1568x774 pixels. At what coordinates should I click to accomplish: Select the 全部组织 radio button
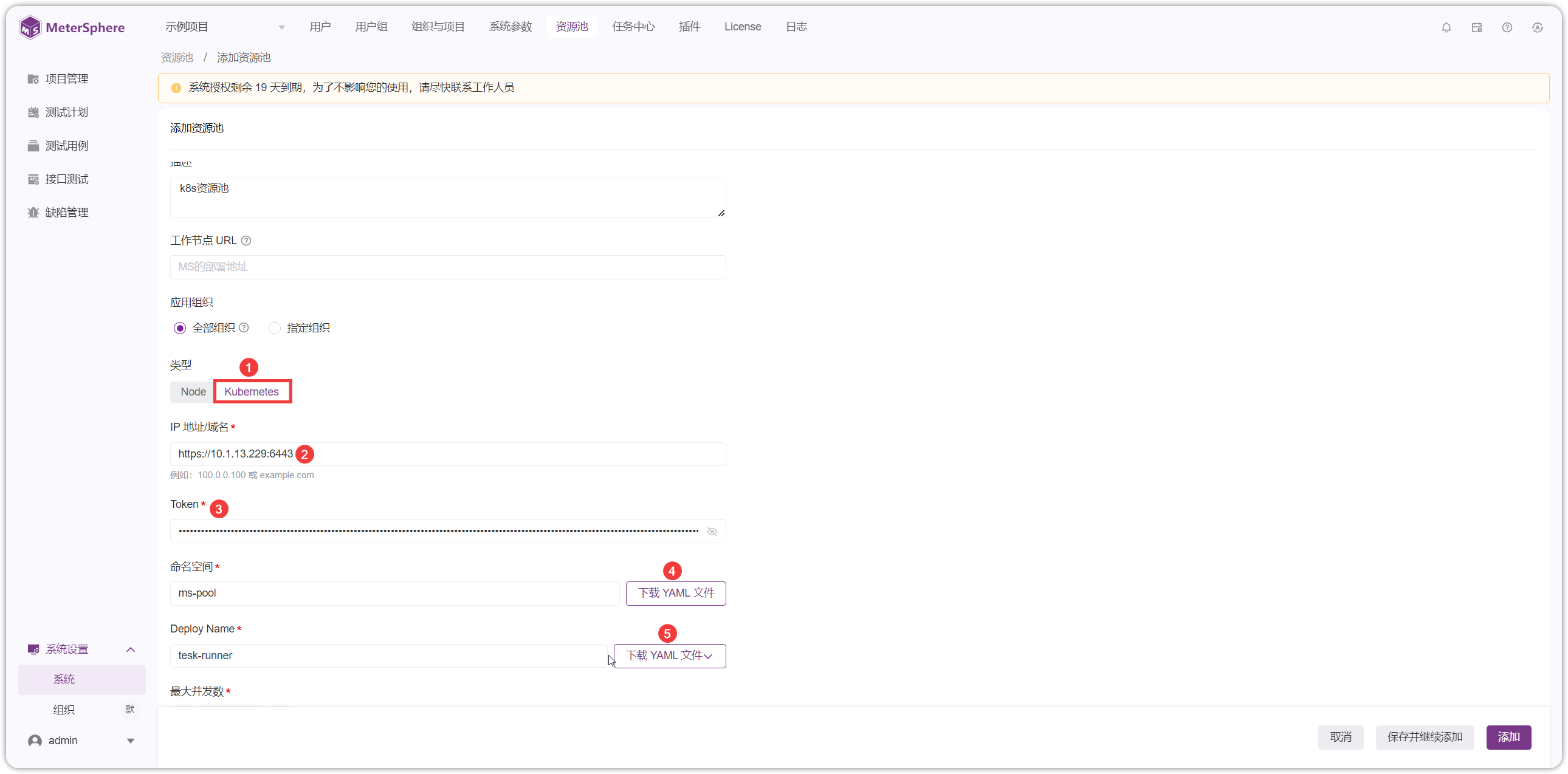point(179,329)
